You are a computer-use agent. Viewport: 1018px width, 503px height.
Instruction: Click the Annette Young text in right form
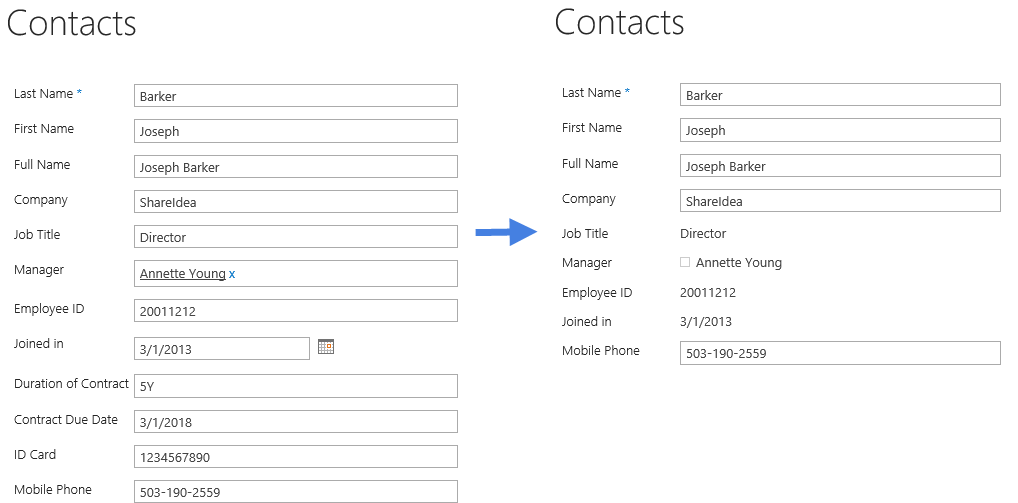tap(739, 263)
